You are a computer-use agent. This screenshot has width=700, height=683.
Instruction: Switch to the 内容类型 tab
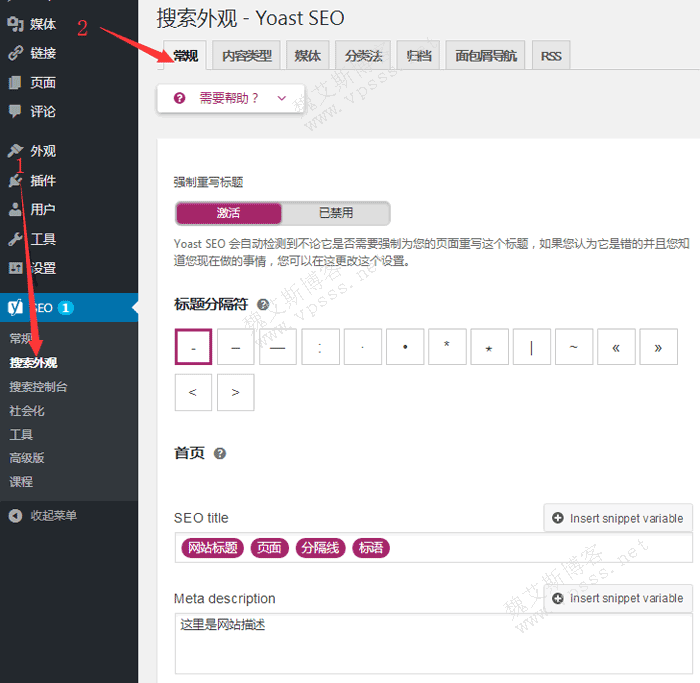click(x=246, y=56)
